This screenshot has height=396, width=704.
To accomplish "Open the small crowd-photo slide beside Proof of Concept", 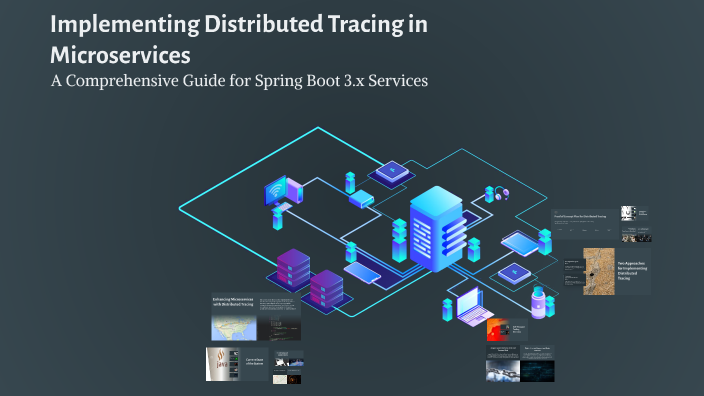I will (636, 234).
